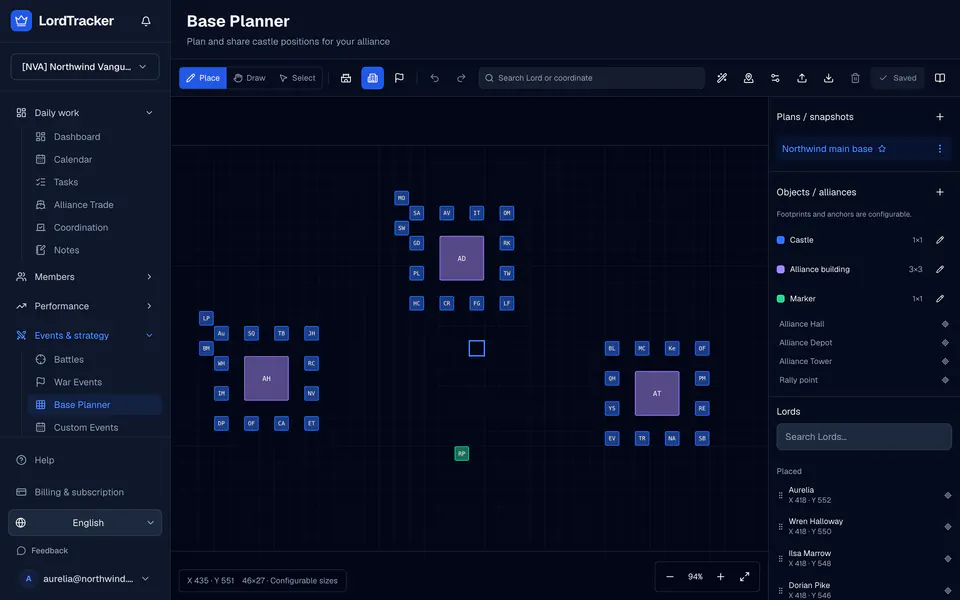Open Custom Events page
Viewport: 960px width, 600px height.
click(x=94, y=427)
